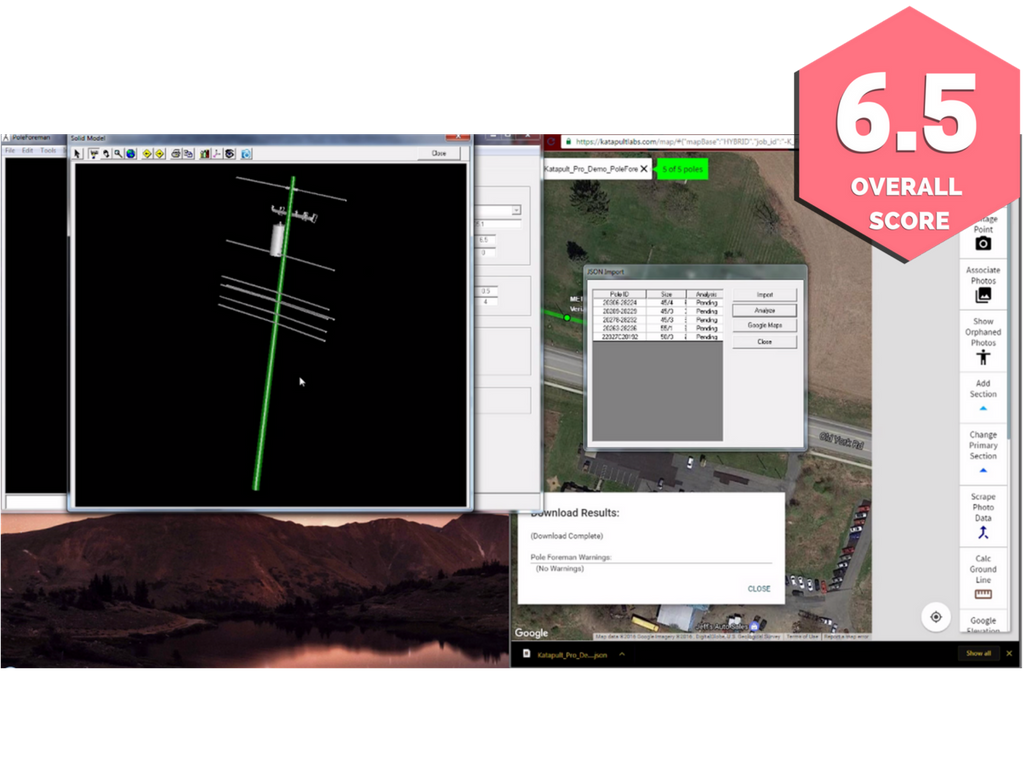The width and height of the screenshot is (1024, 768).
Task: Click the green bar chart toolbar icon
Action: pos(205,154)
